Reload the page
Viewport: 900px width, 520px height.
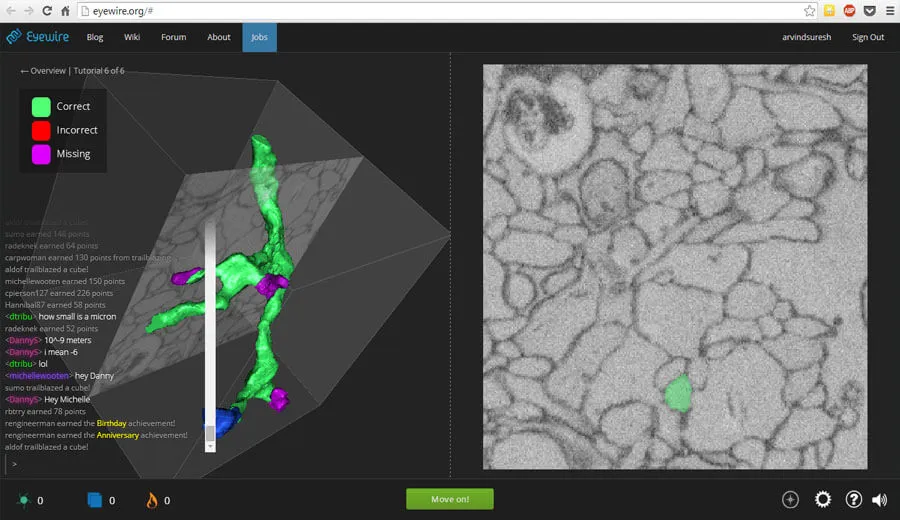coord(47,10)
